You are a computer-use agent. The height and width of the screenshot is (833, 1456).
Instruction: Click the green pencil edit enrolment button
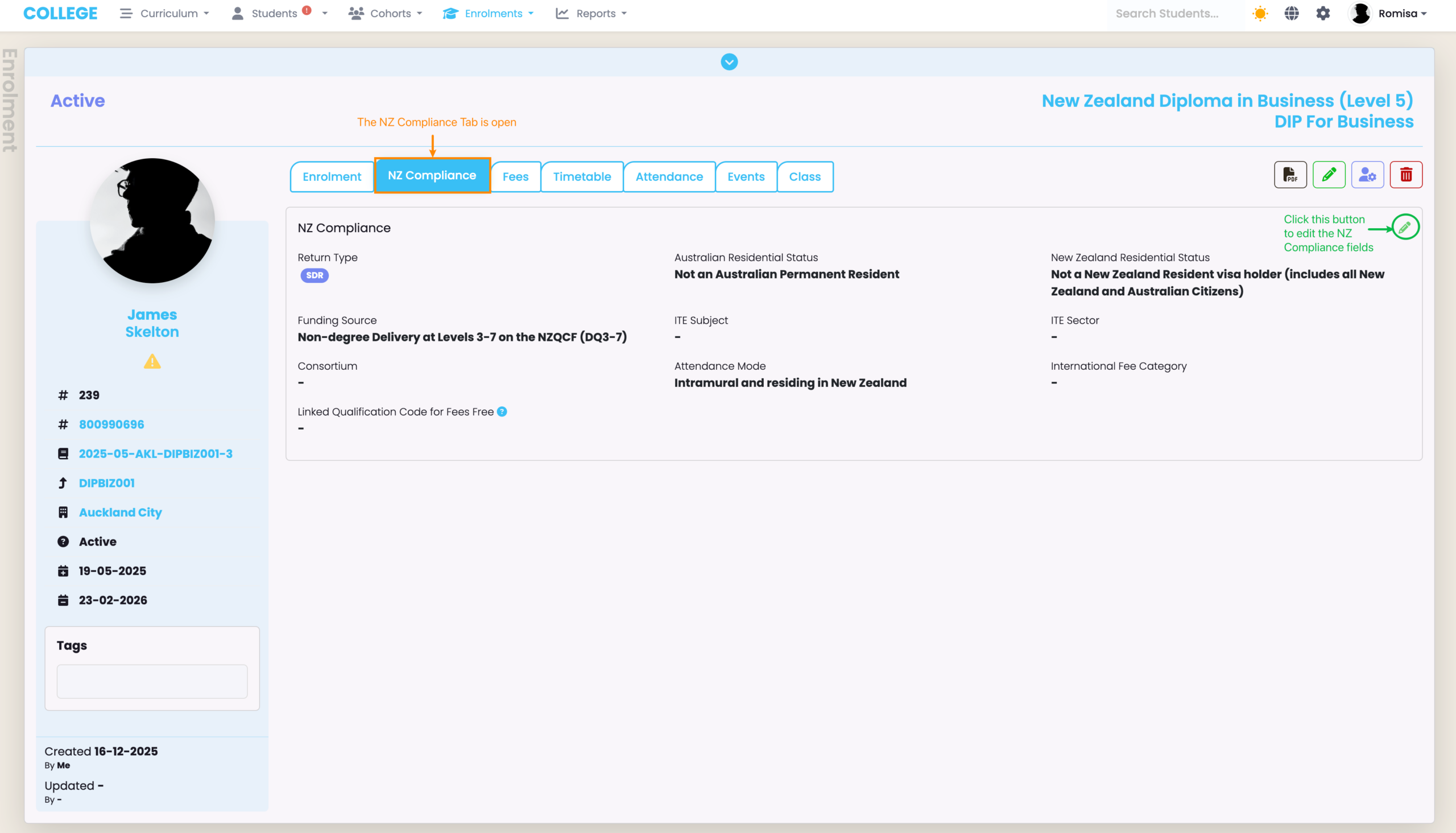click(x=1329, y=175)
